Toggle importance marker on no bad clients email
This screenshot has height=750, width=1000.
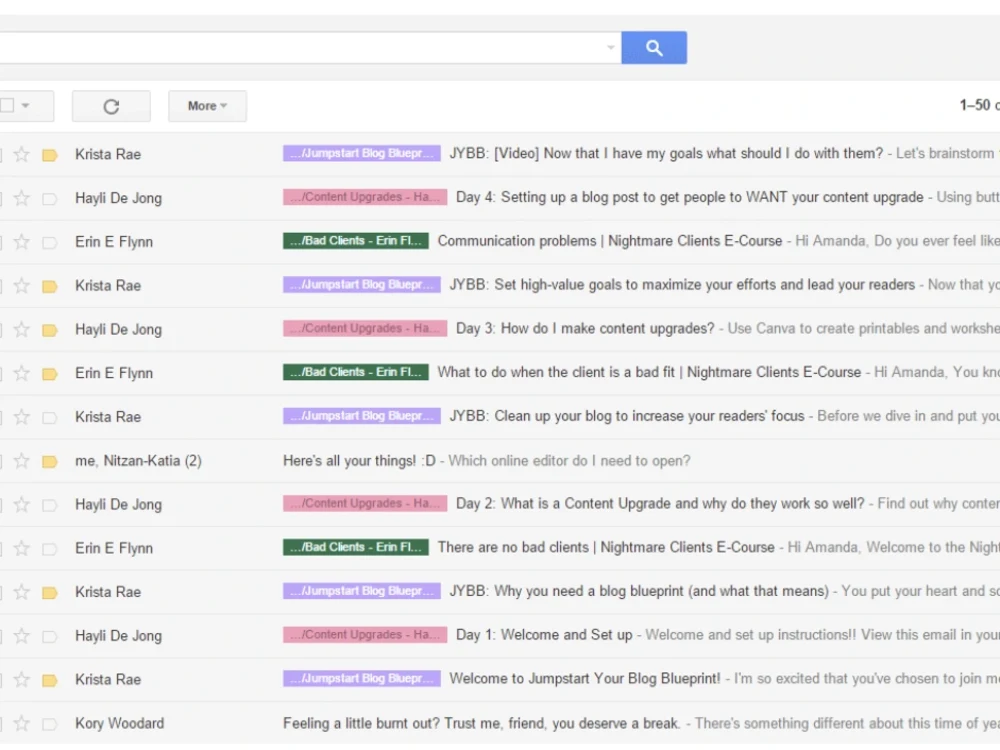(x=50, y=549)
